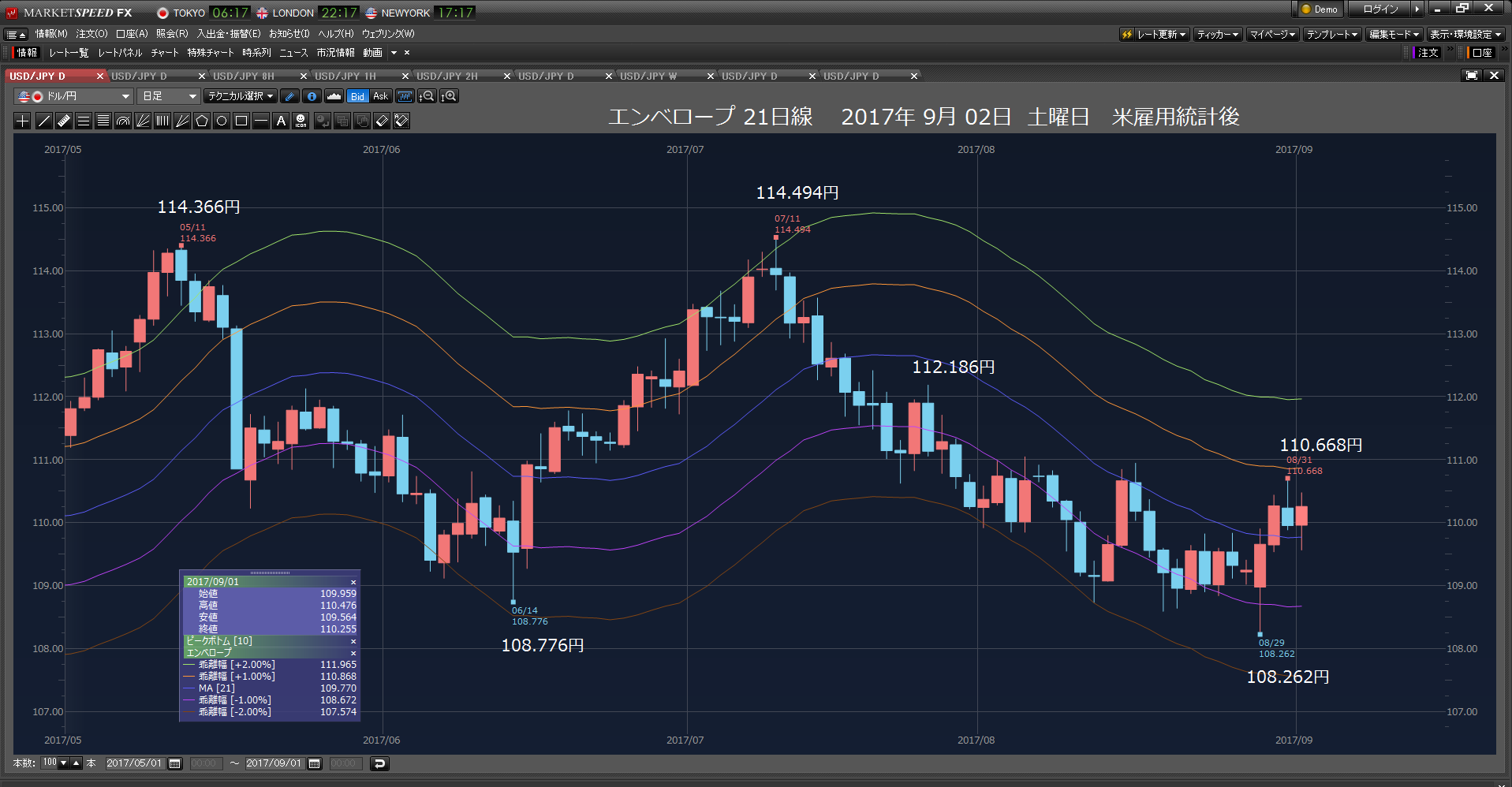The image size is (1512, 787).
Task: Select the crosshair cursor drawing tool
Action: (x=23, y=121)
